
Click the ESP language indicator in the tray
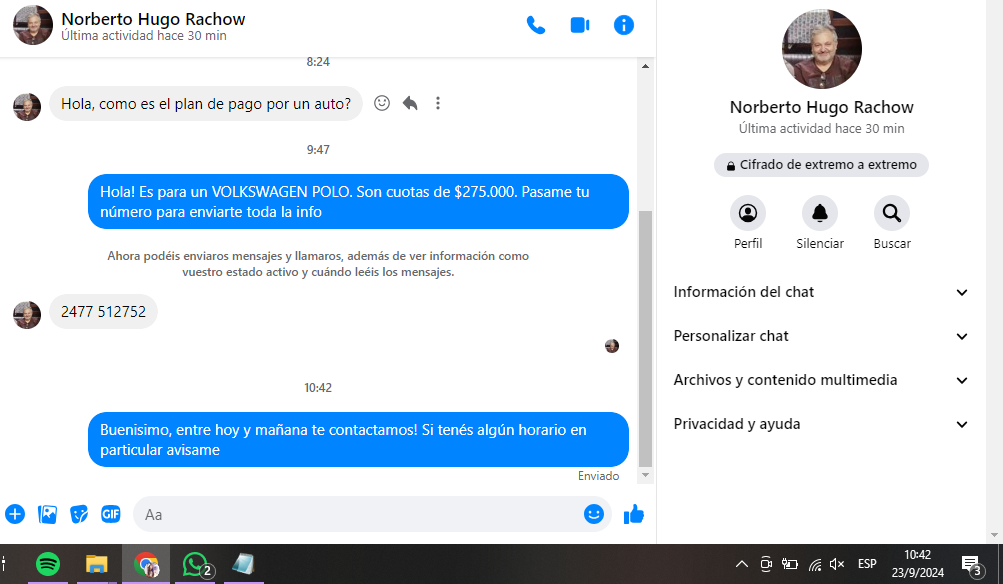867,564
